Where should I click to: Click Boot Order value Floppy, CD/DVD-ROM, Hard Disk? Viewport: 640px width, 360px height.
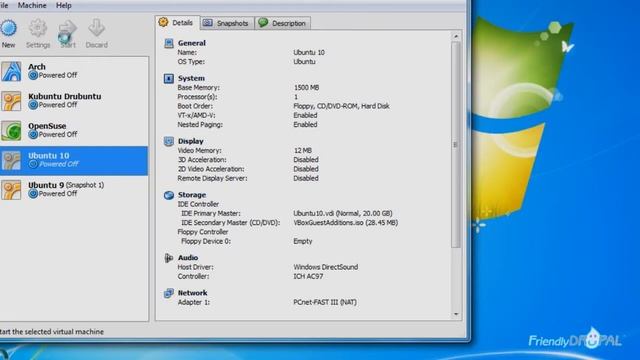pos(341,106)
